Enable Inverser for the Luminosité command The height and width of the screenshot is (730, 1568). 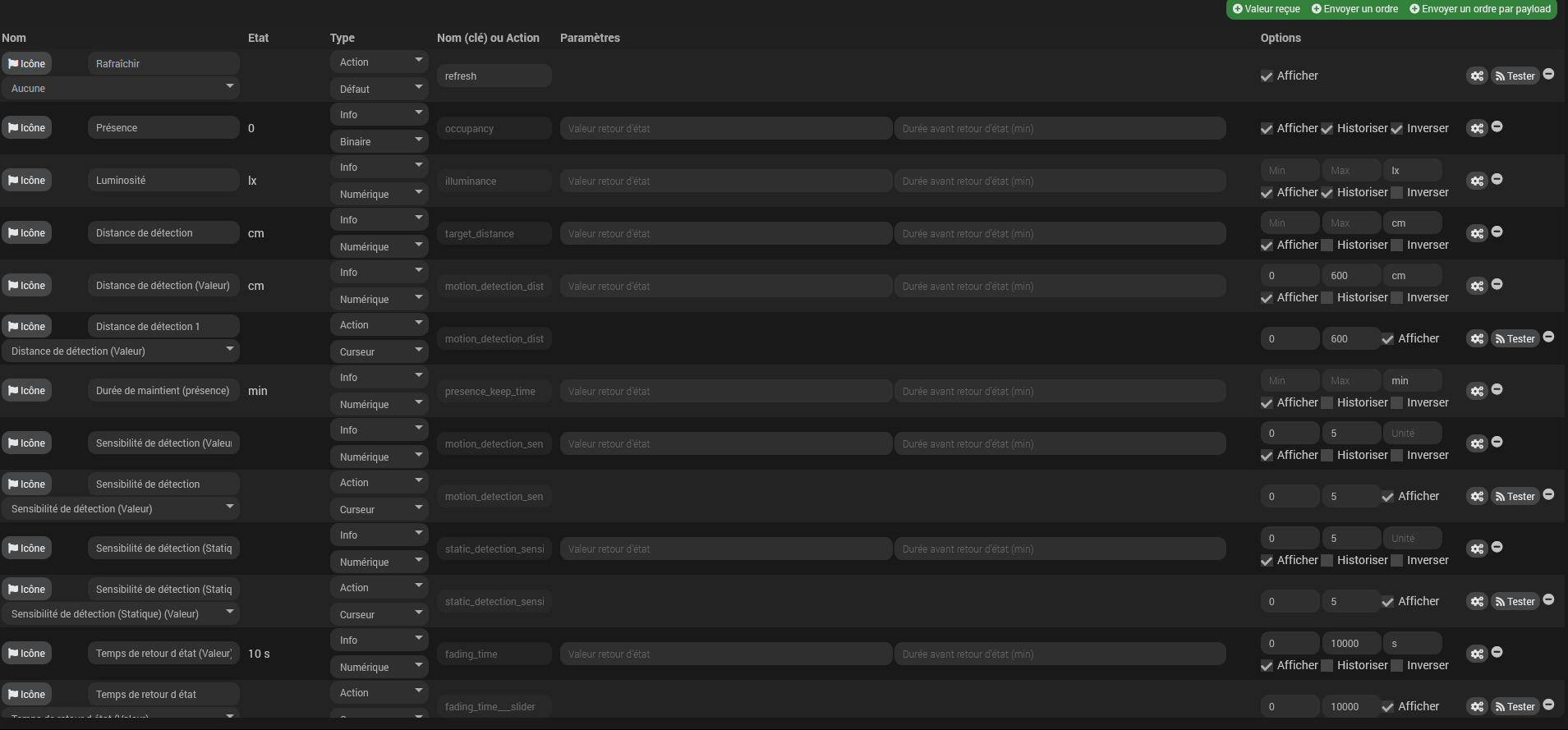coord(1396,193)
